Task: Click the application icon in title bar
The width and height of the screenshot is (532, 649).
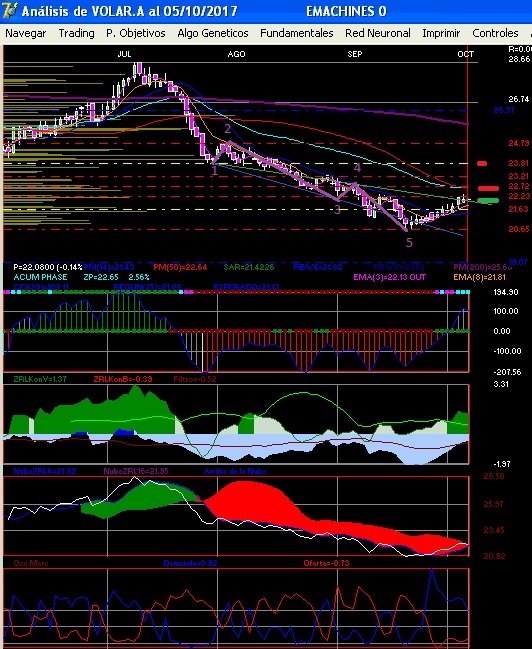Action: [9, 10]
